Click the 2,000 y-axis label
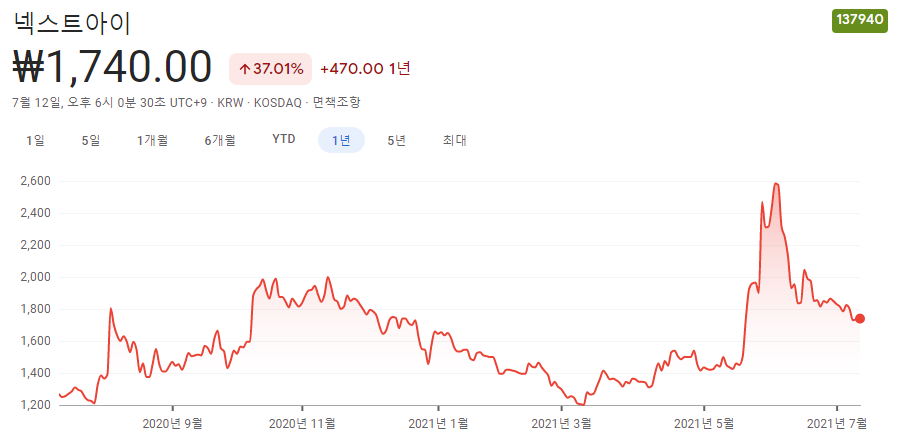 pos(37,278)
